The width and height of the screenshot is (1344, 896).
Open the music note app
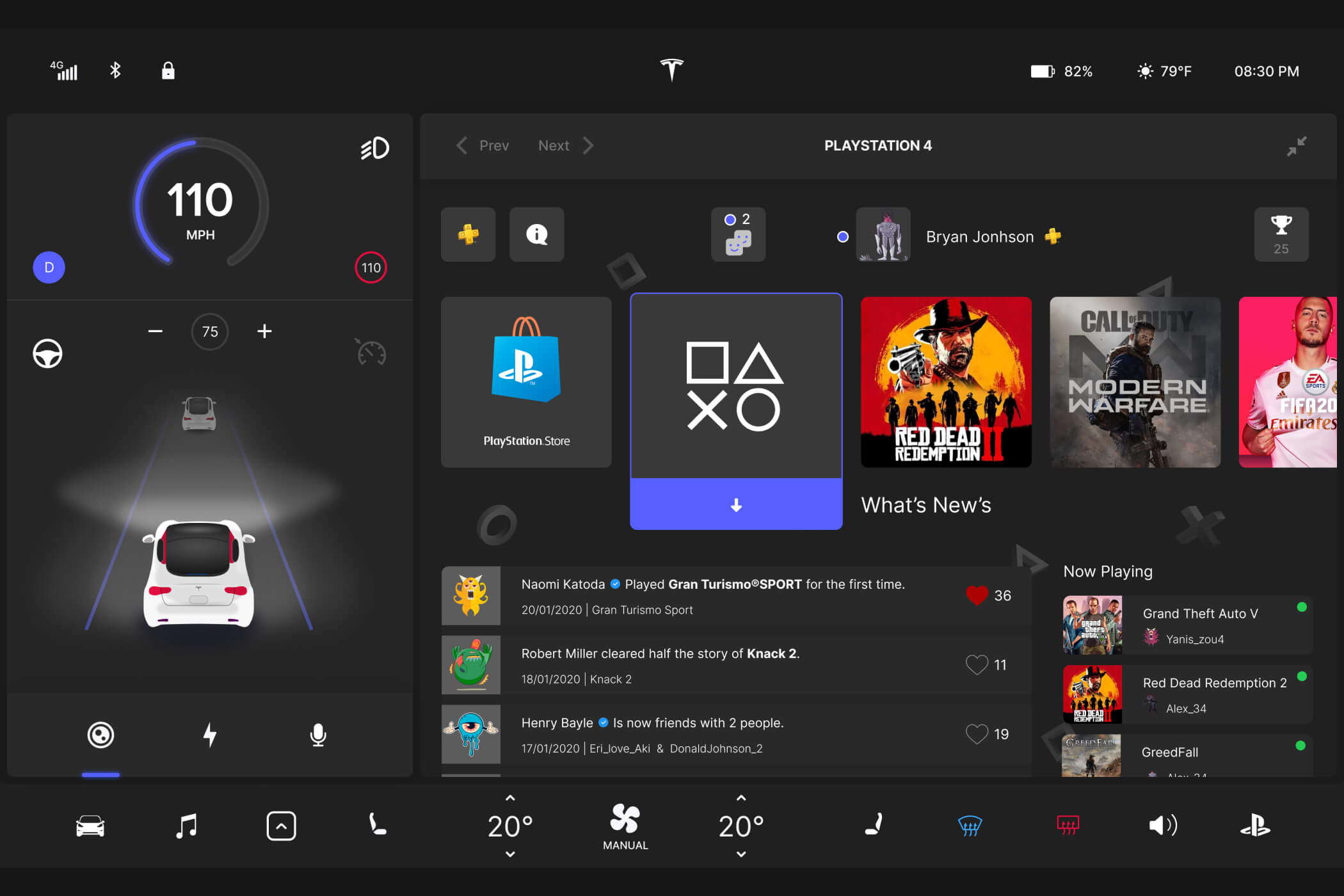coord(186,826)
